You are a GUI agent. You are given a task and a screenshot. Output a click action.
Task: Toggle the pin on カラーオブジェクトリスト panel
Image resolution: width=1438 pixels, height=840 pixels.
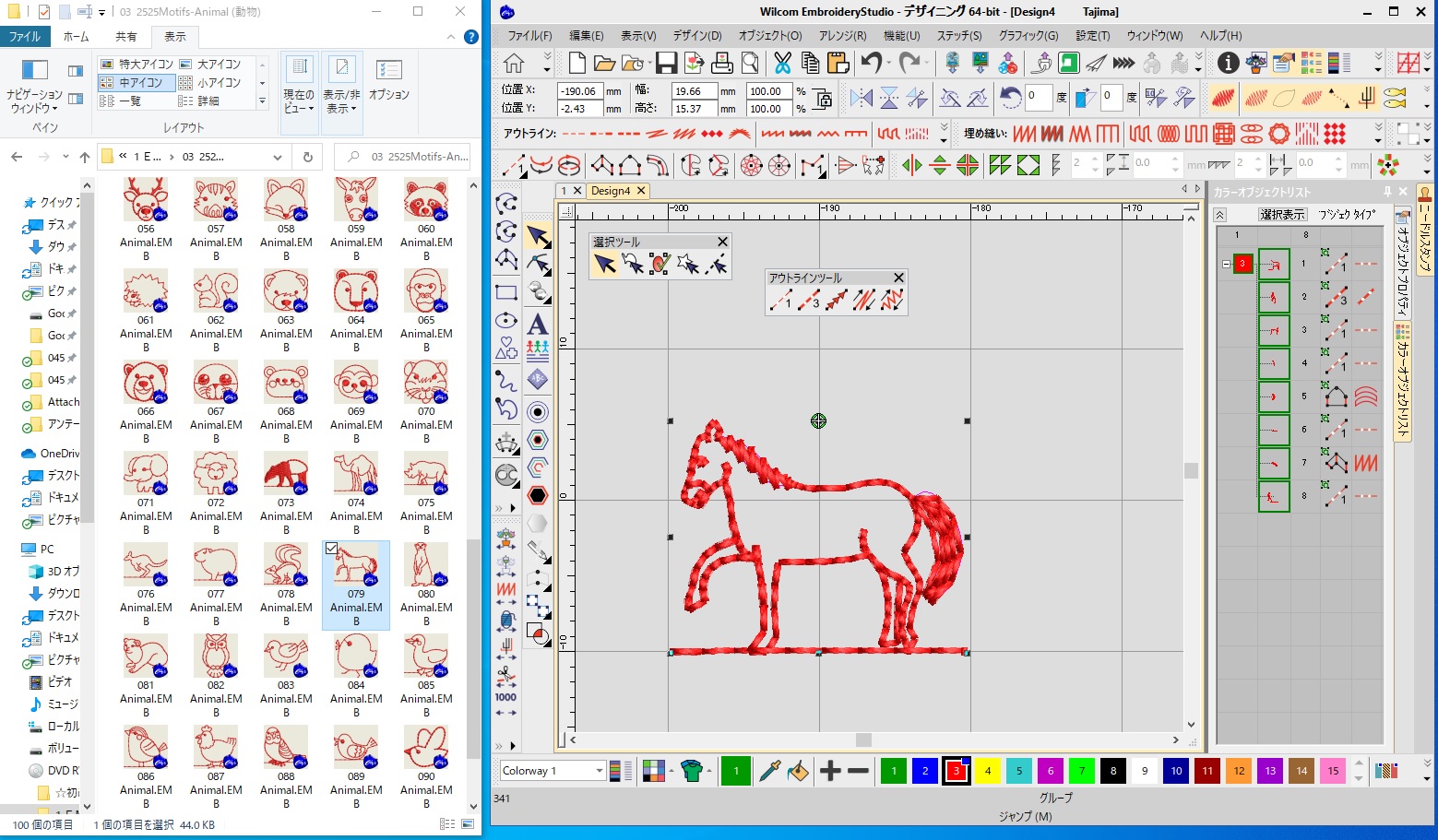coord(1387,192)
